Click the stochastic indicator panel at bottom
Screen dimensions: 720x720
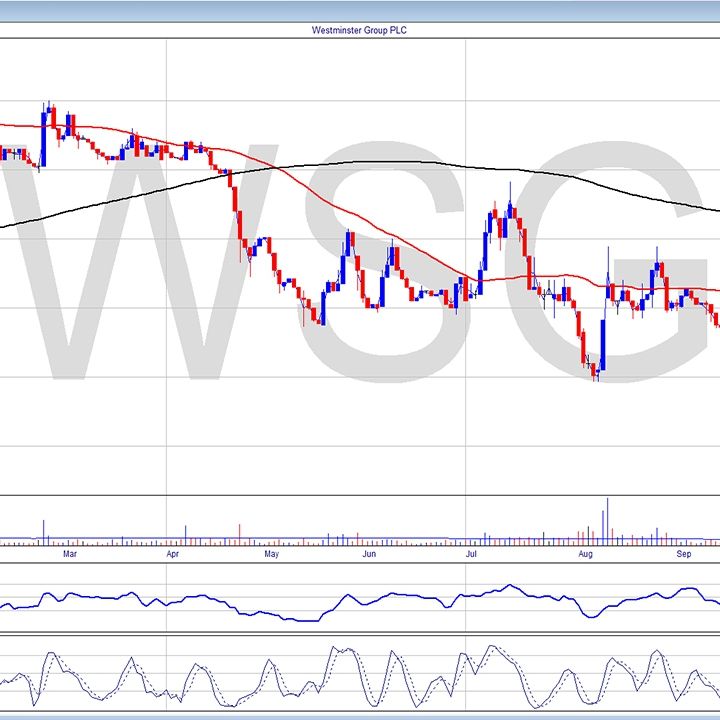(360, 675)
